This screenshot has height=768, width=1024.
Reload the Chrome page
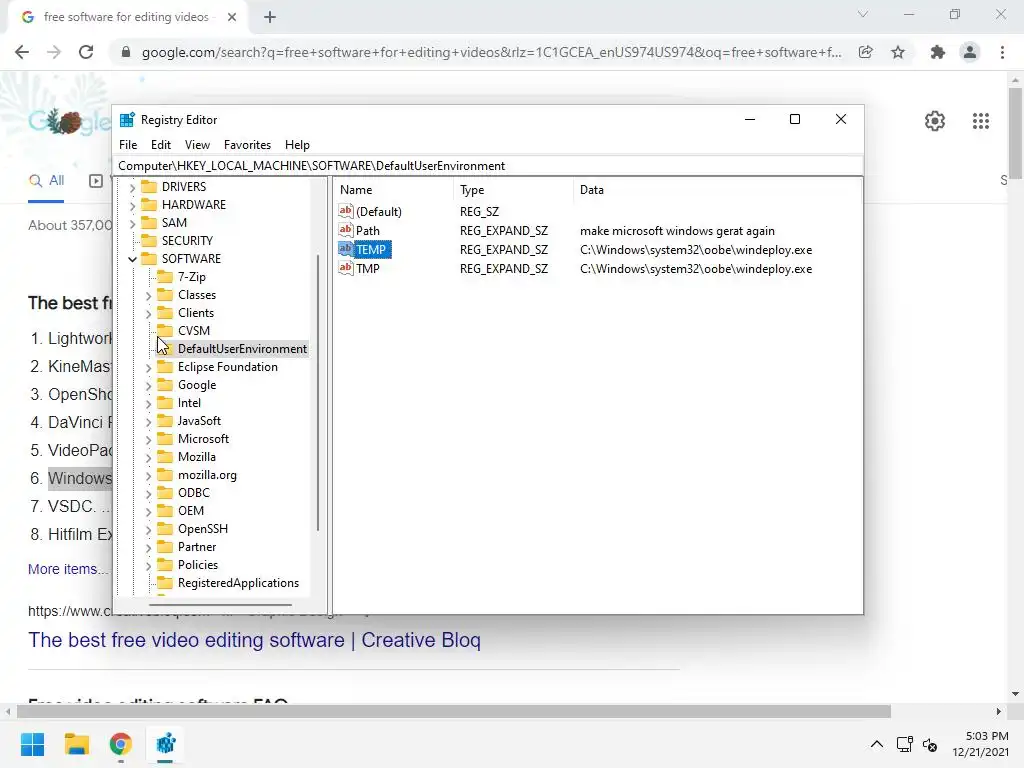click(x=86, y=52)
